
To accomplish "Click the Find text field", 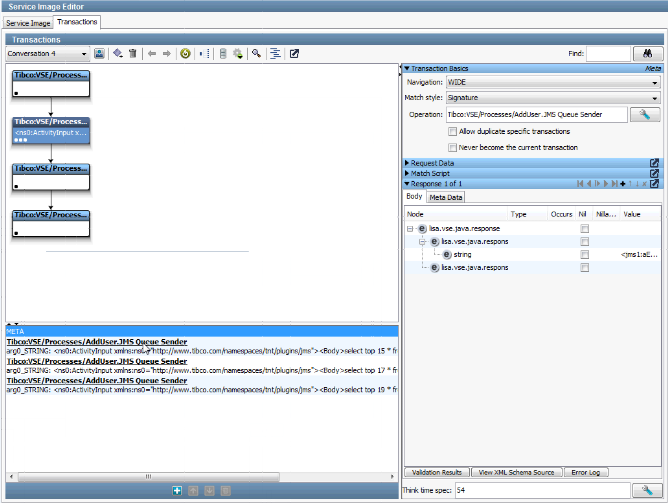I will pyautogui.click(x=608, y=53).
